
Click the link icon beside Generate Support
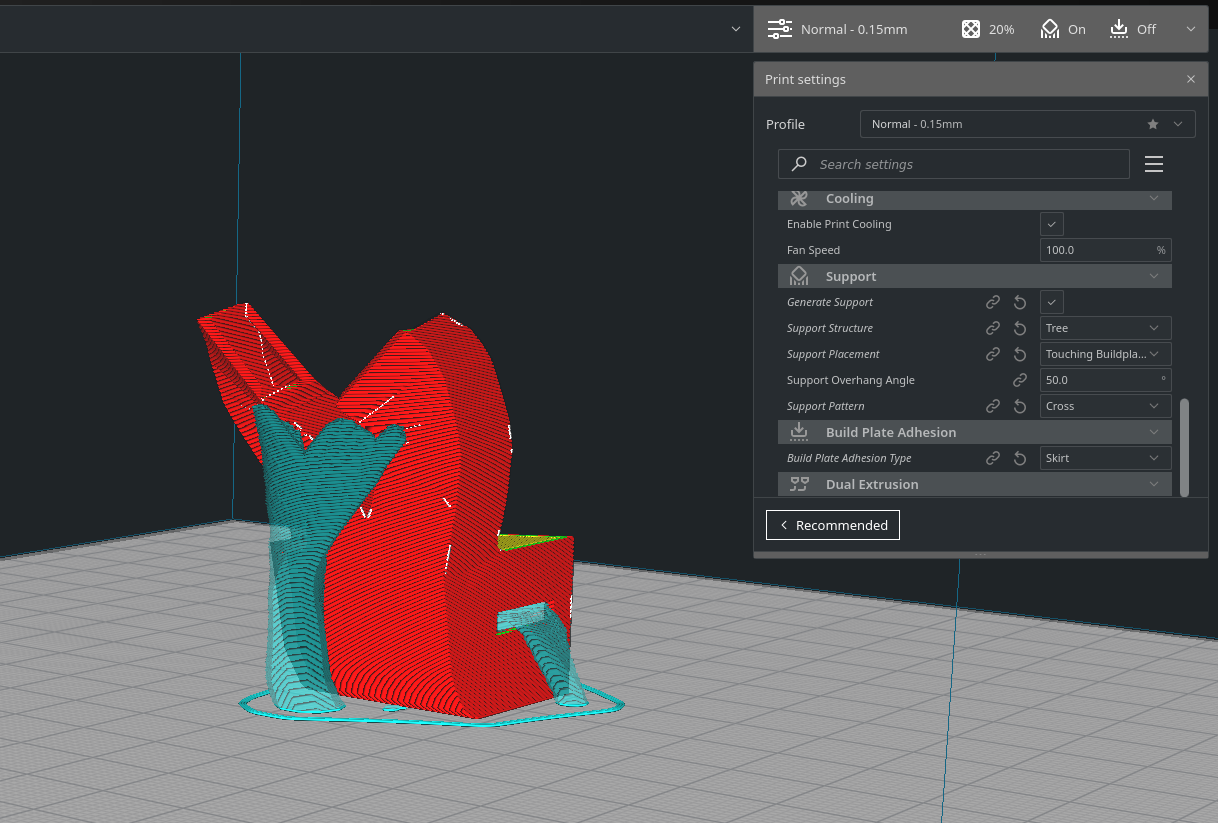point(992,302)
